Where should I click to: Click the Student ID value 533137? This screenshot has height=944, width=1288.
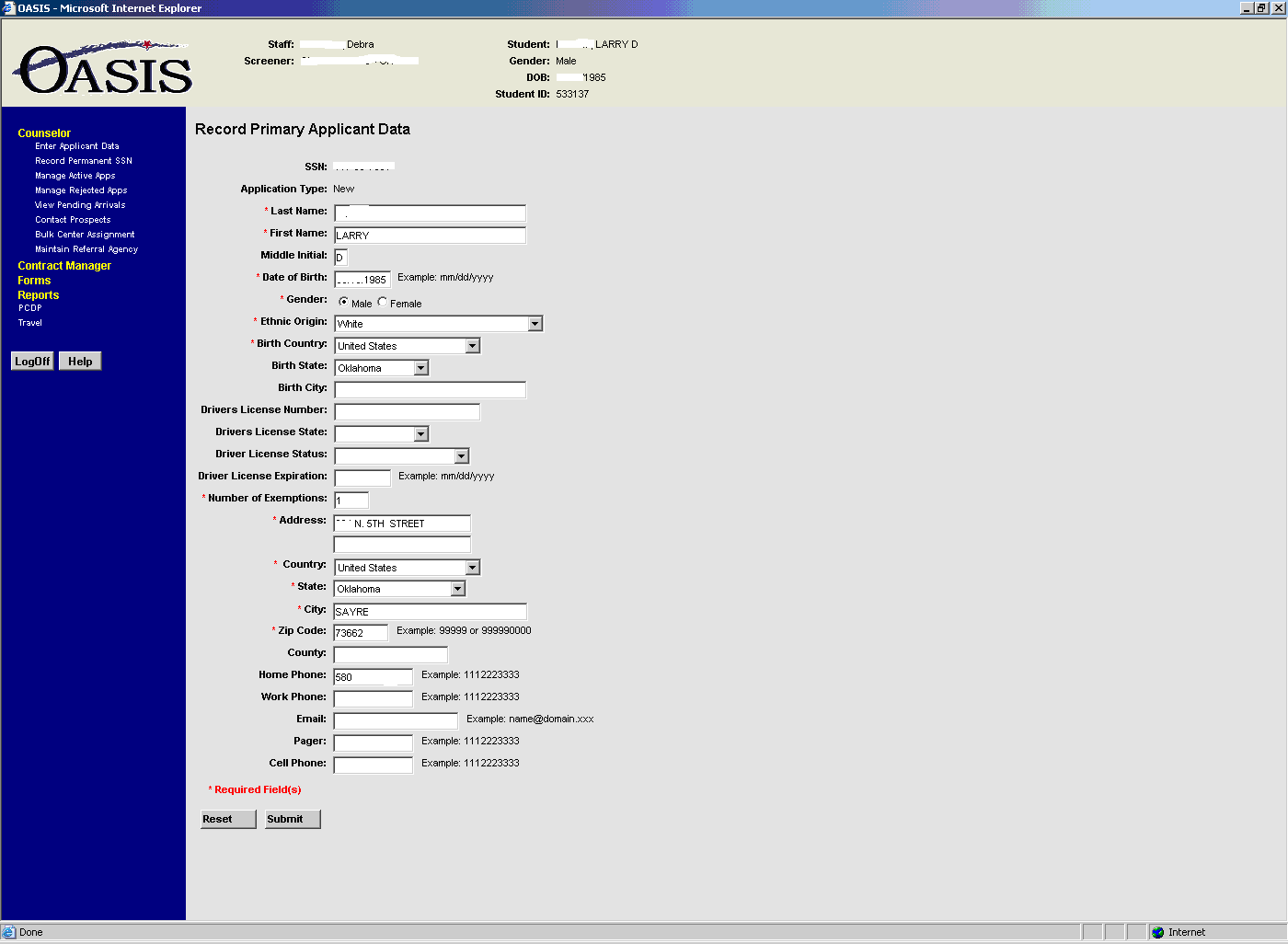click(572, 94)
